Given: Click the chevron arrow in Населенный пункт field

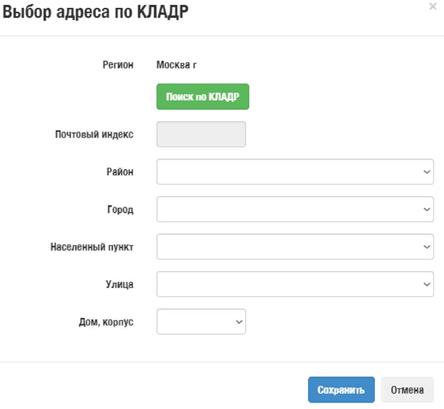Looking at the screenshot, I should click(427, 247).
